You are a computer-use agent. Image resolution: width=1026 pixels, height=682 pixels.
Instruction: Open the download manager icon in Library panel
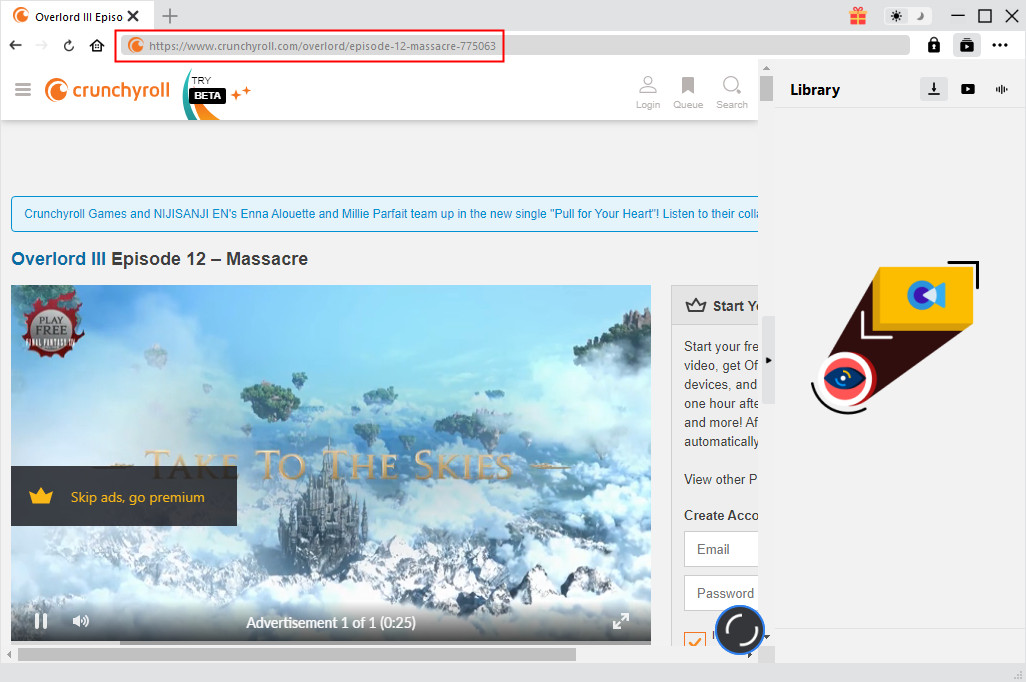point(933,89)
